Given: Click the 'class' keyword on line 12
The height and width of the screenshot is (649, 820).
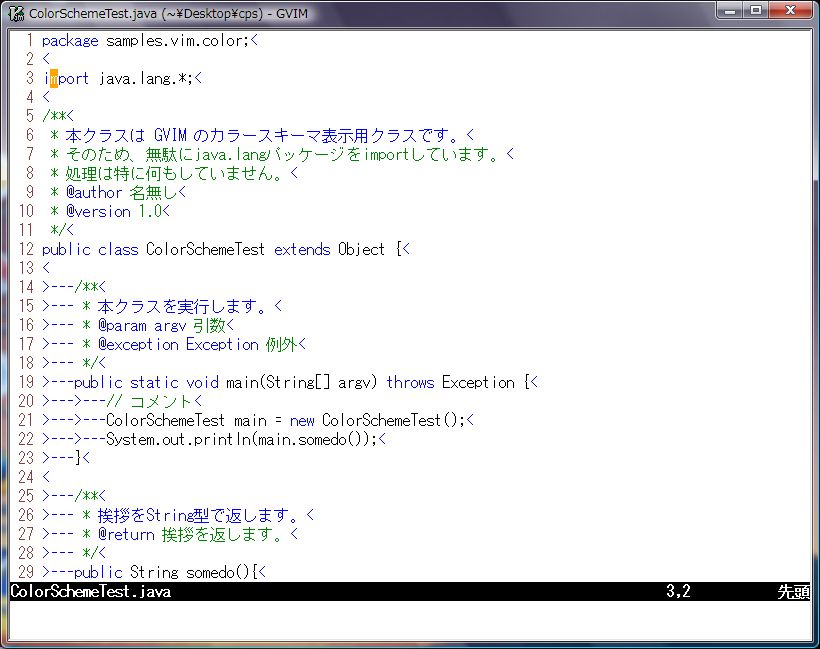Looking at the screenshot, I should 118,249.
